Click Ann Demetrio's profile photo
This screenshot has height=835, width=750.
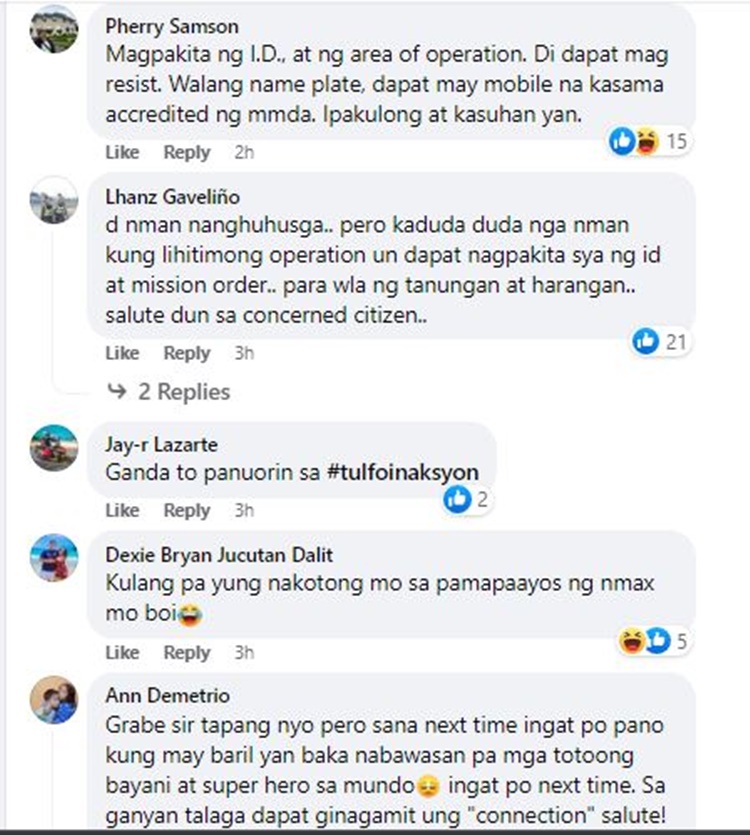54,700
